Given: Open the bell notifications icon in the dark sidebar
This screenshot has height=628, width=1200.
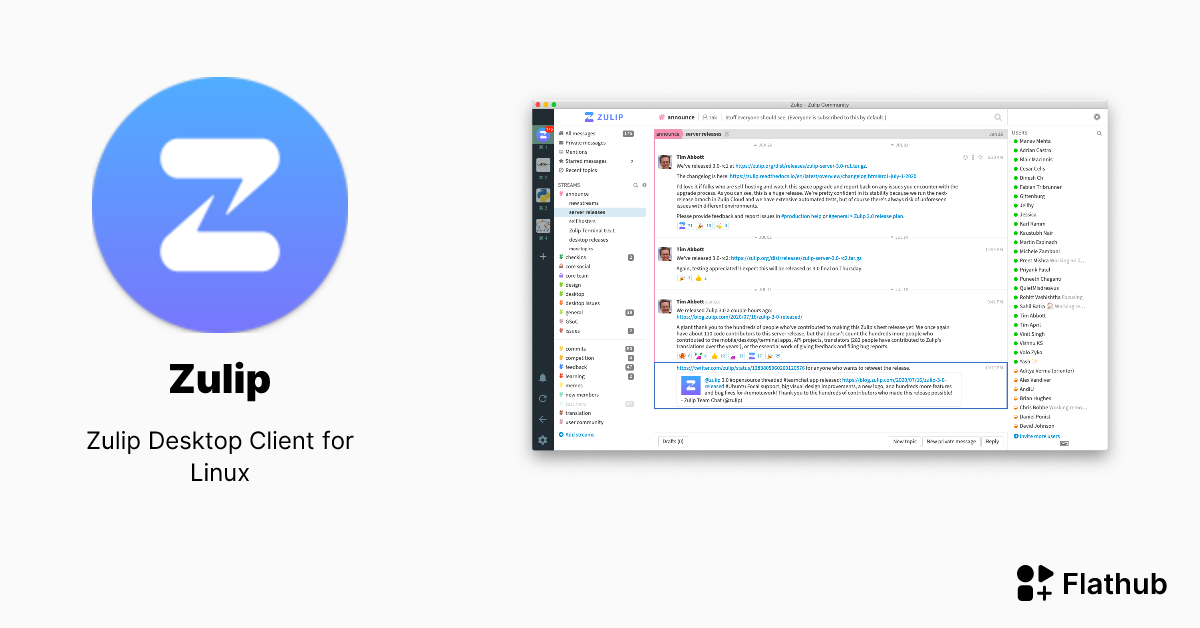Looking at the screenshot, I should click(543, 377).
